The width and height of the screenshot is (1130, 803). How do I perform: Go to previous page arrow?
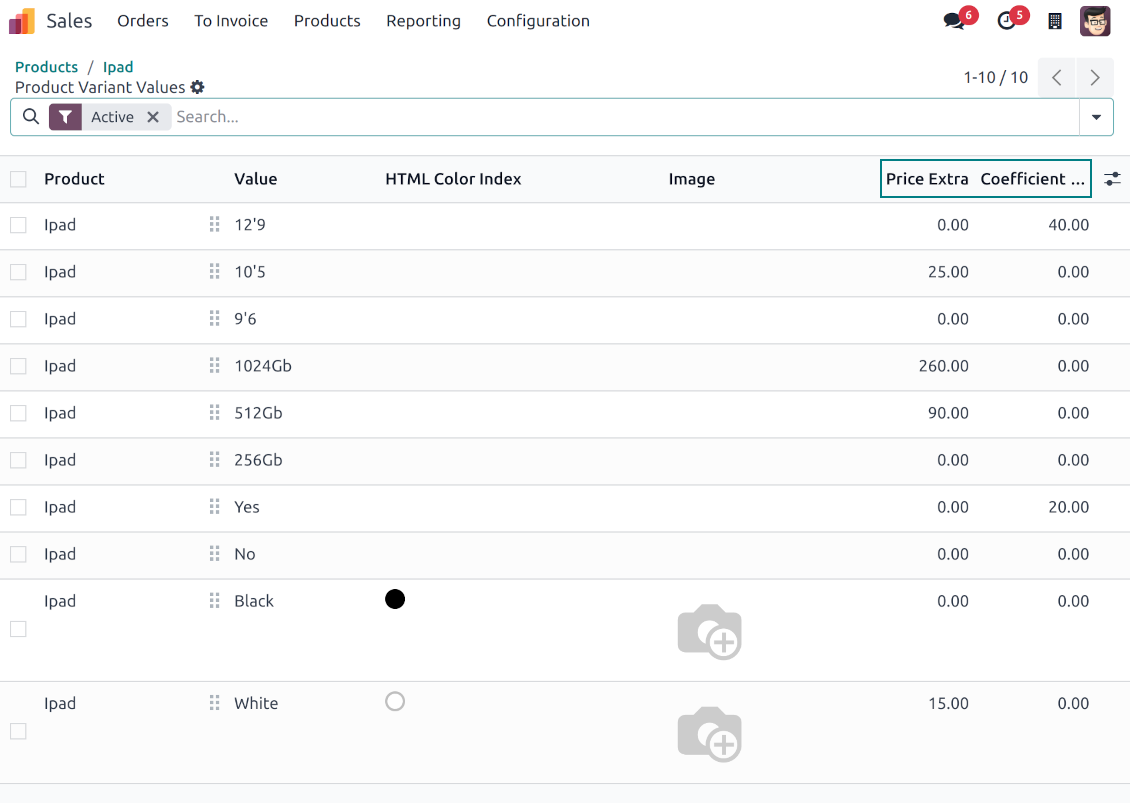click(1056, 77)
